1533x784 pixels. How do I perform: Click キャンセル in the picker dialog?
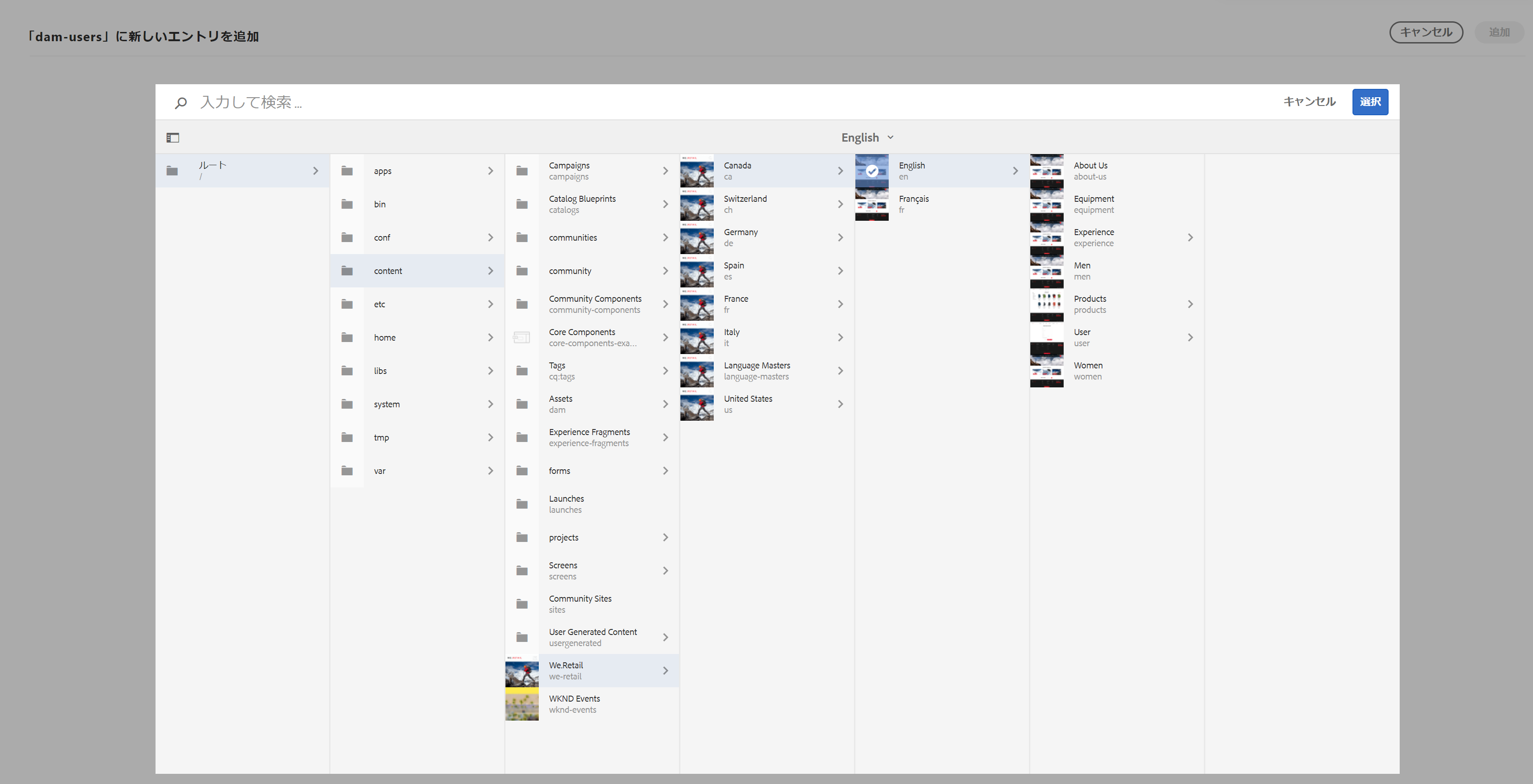(1309, 102)
